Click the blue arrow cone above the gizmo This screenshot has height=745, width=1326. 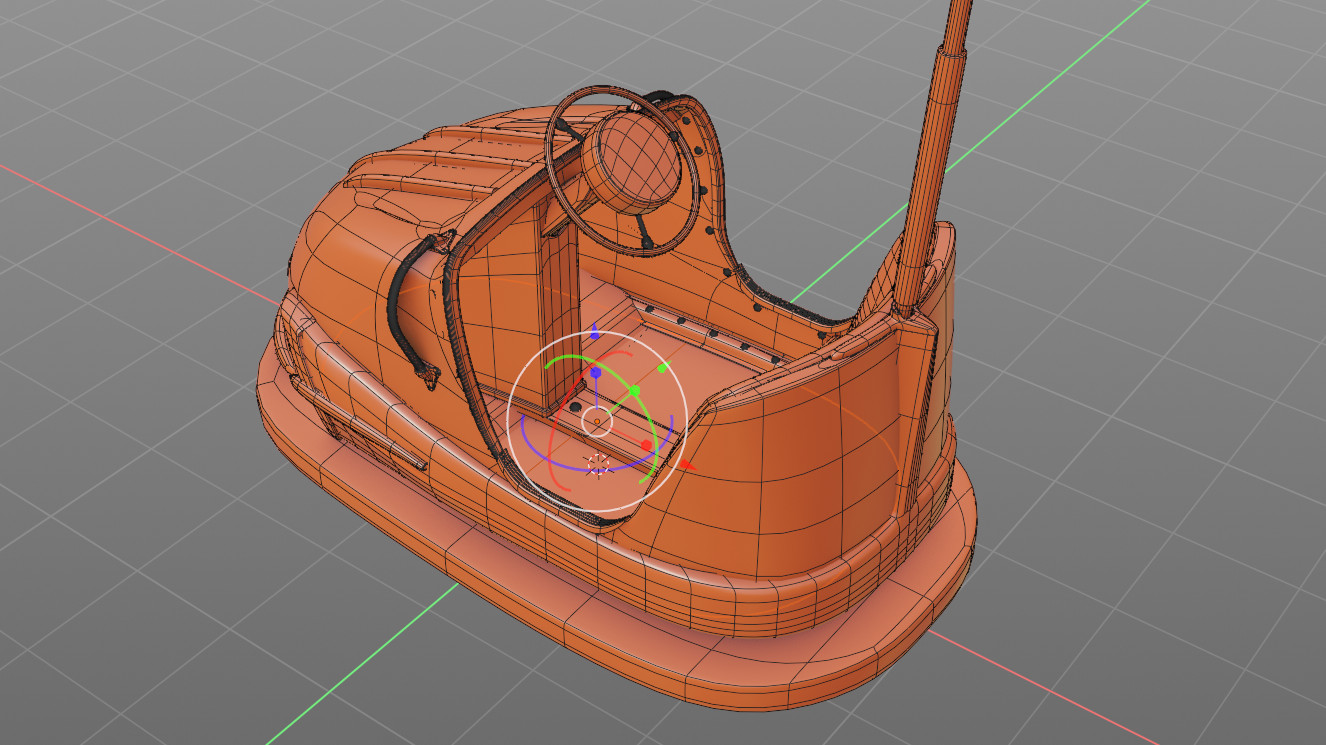(594, 331)
